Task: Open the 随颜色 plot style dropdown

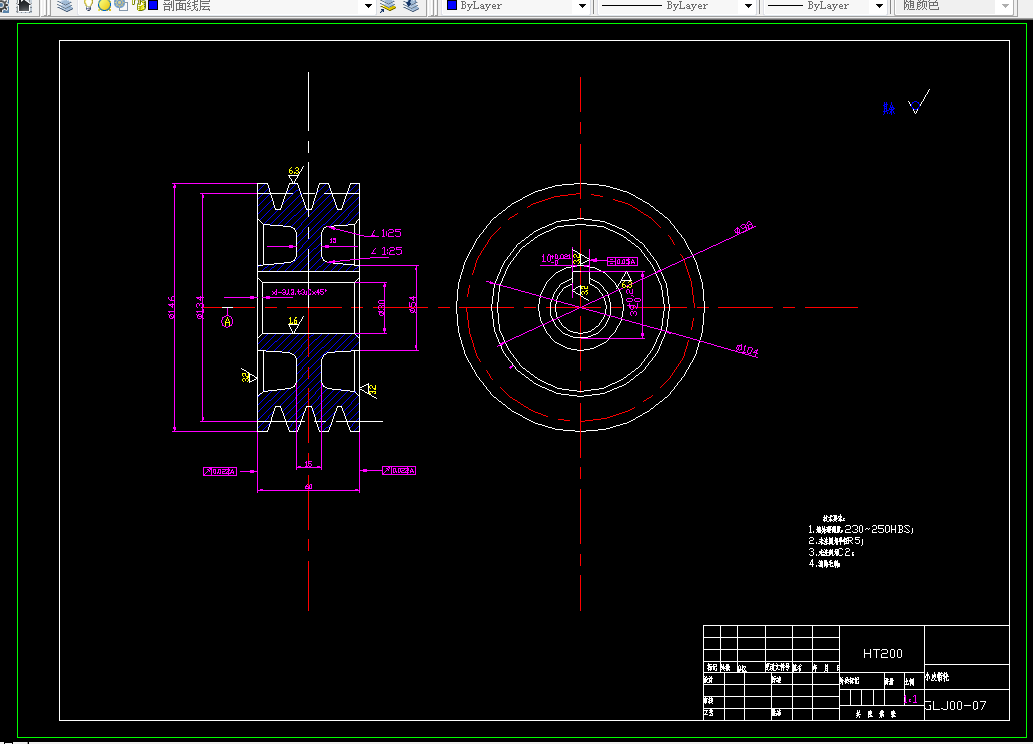Action: [x=1005, y=6]
